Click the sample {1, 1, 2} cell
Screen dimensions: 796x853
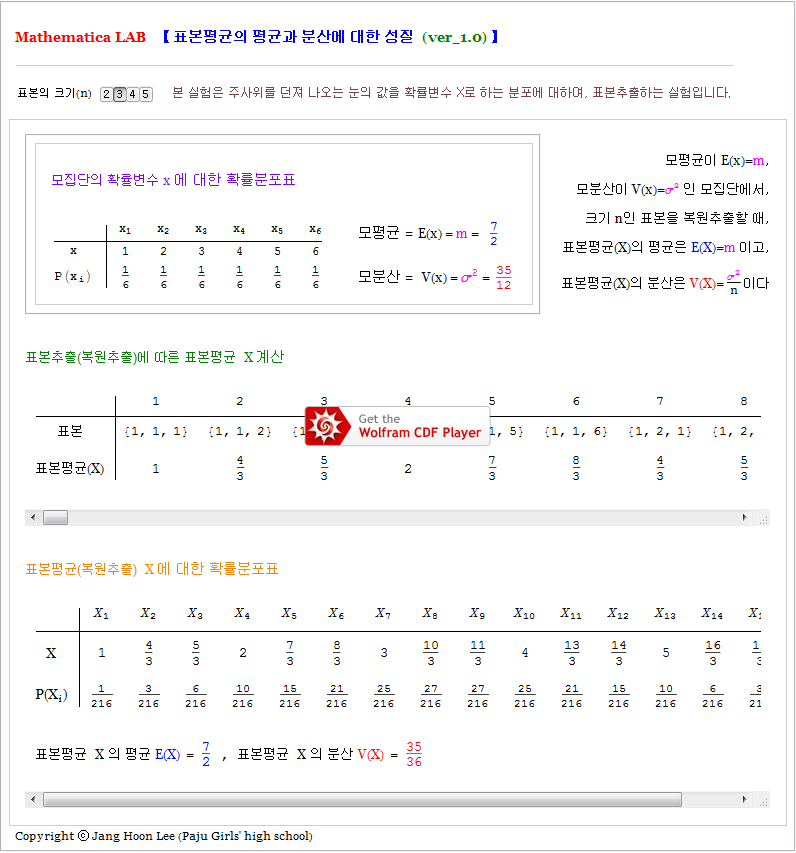click(239, 431)
